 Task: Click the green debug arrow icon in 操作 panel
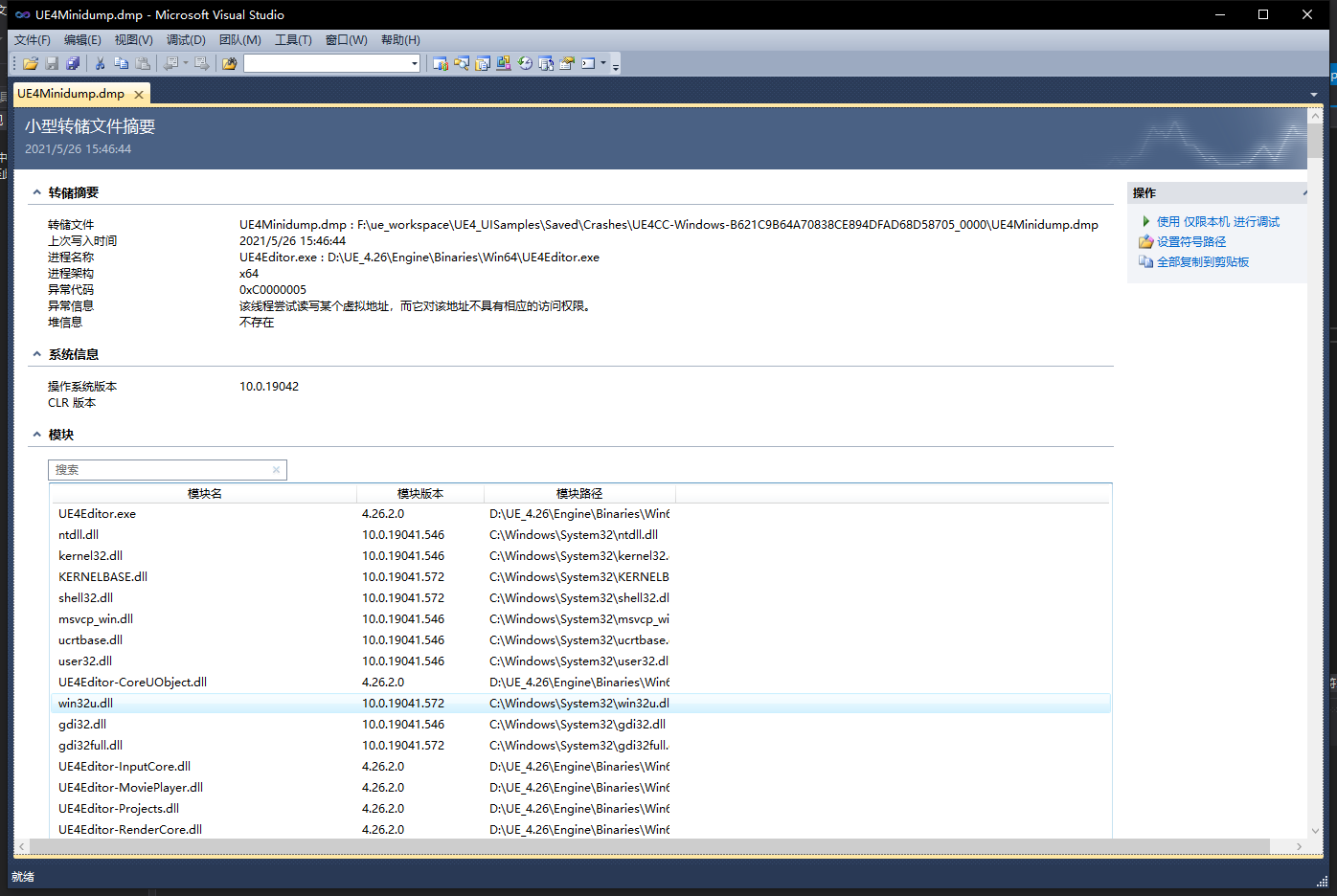click(x=1145, y=221)
